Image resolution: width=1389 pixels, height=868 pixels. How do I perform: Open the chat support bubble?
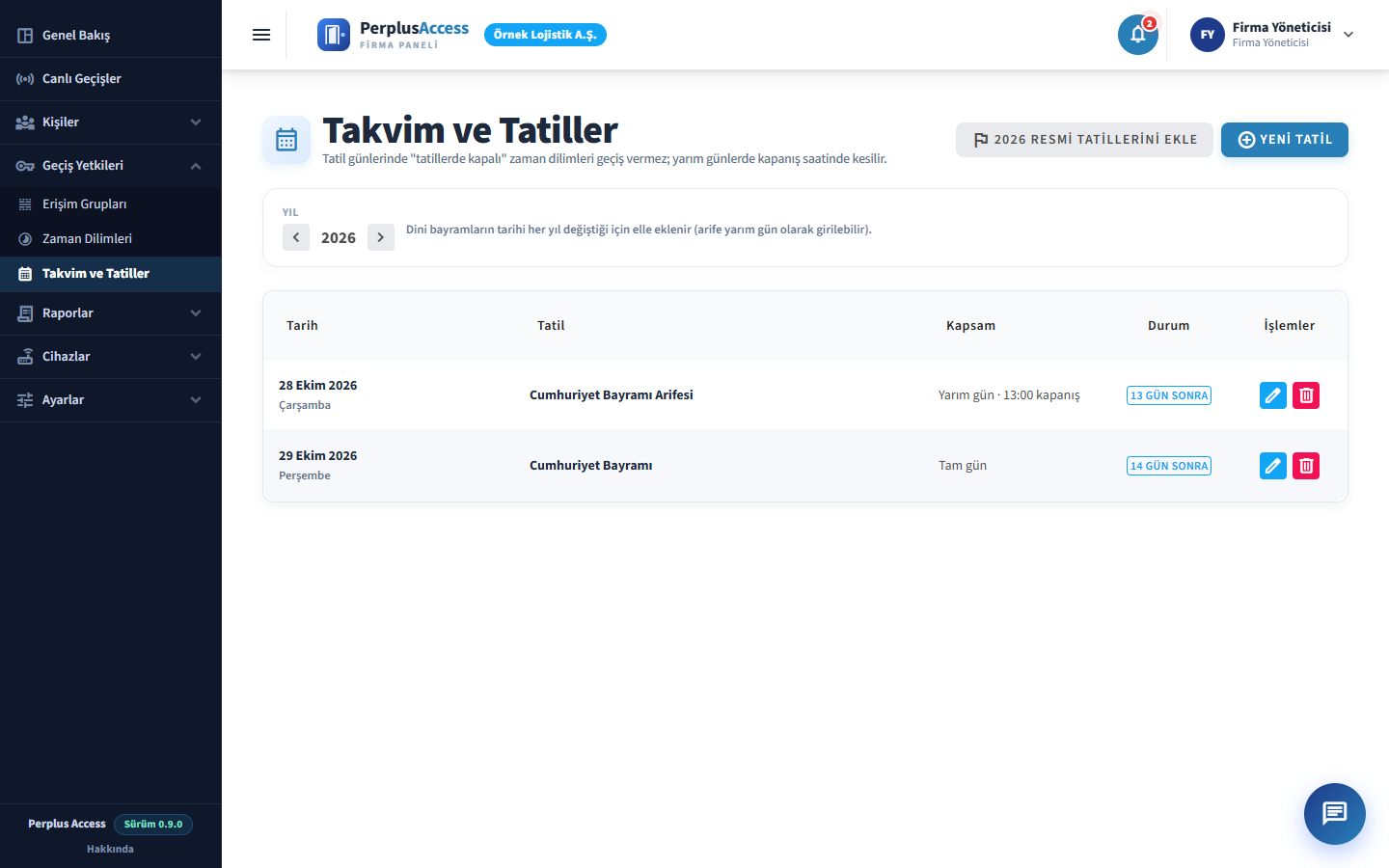pyautogui.click(x=1335, y=814)
